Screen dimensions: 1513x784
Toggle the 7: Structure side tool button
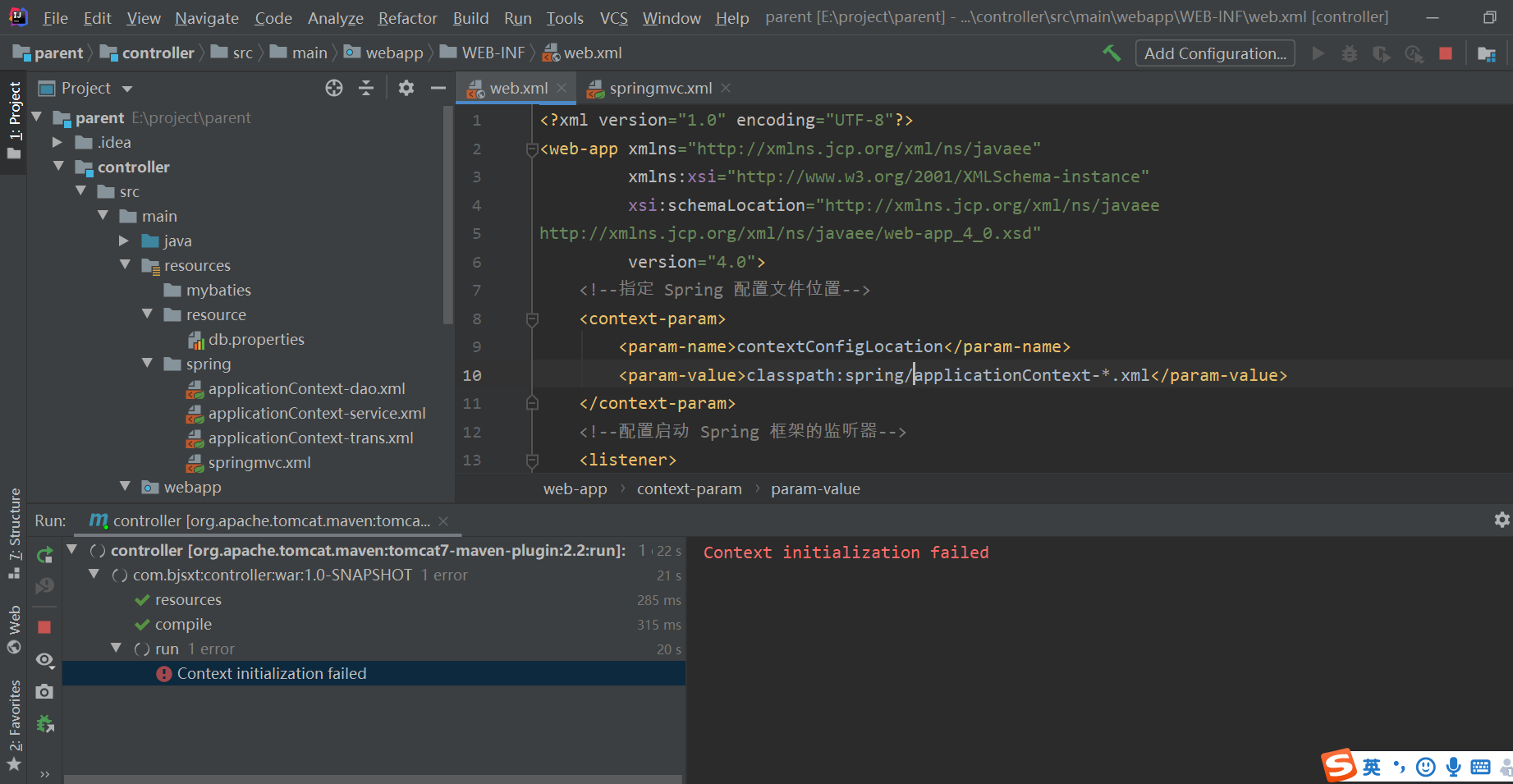14,534
